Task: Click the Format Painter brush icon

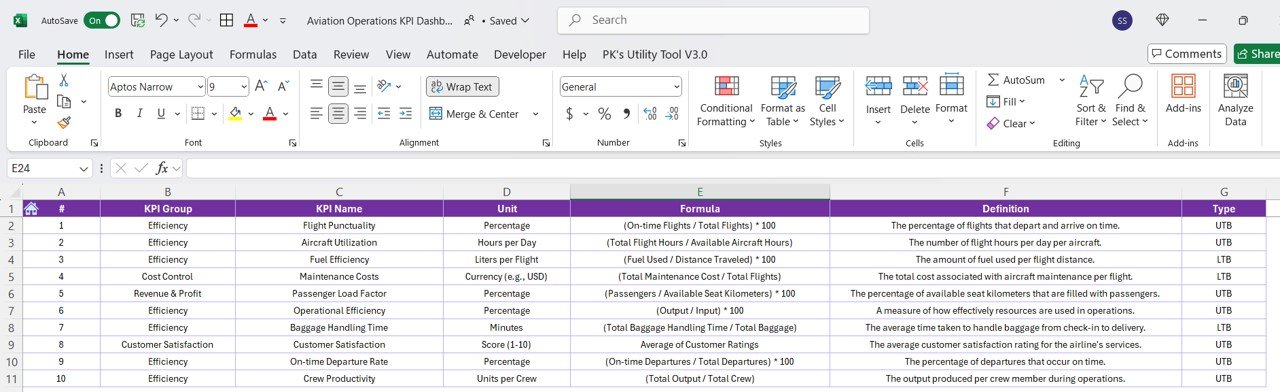Action: coord(64,123)
